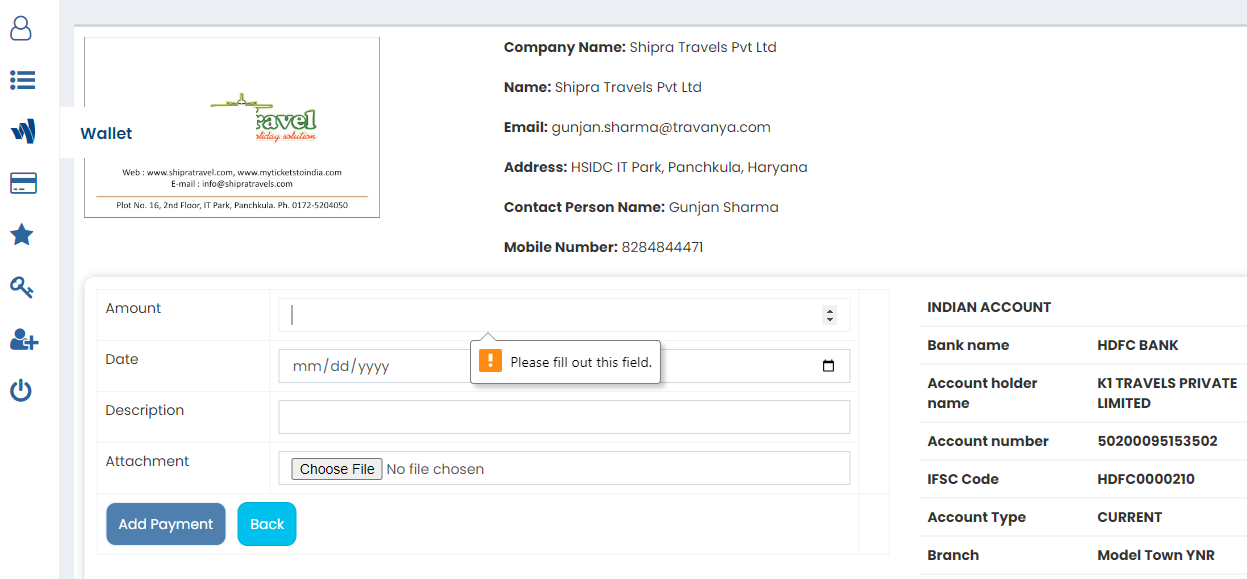Open the add user icon in sidebar
Screen dimensions: 1247x579
(x=24, y=340)
